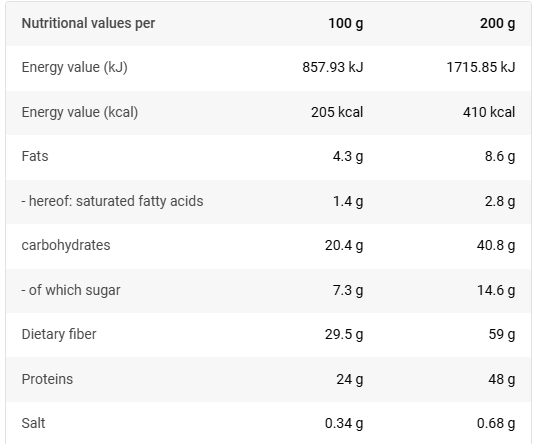
Task: Select the 200 g column header
Action: [497, 24]
